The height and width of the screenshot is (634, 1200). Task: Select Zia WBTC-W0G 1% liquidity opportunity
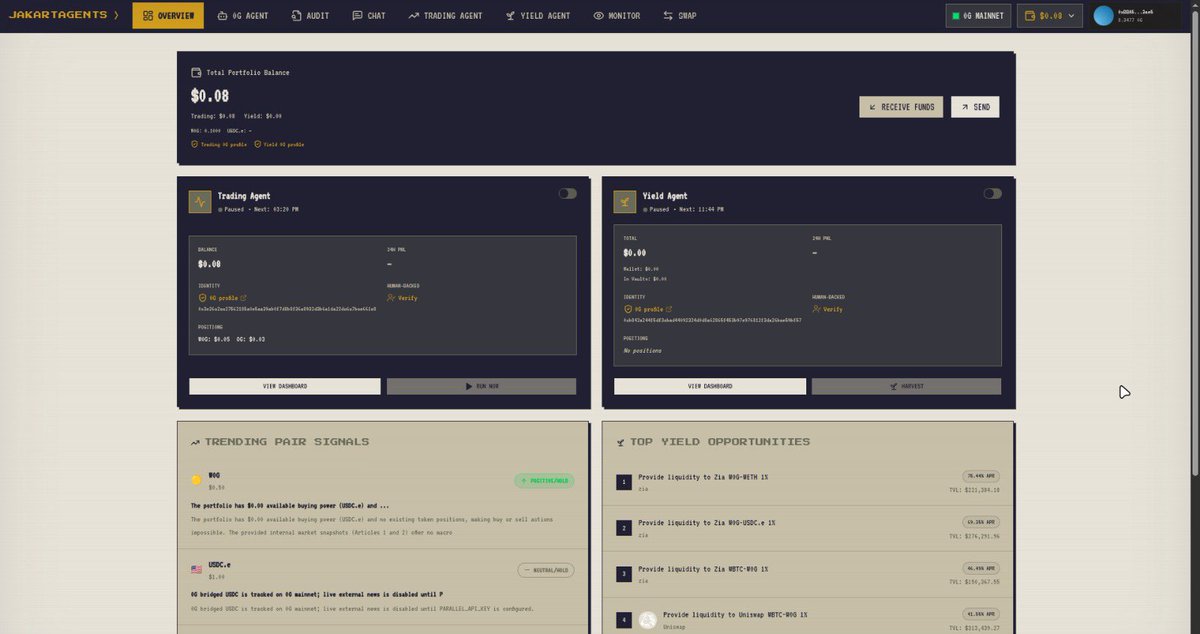[x=808, y=574]
